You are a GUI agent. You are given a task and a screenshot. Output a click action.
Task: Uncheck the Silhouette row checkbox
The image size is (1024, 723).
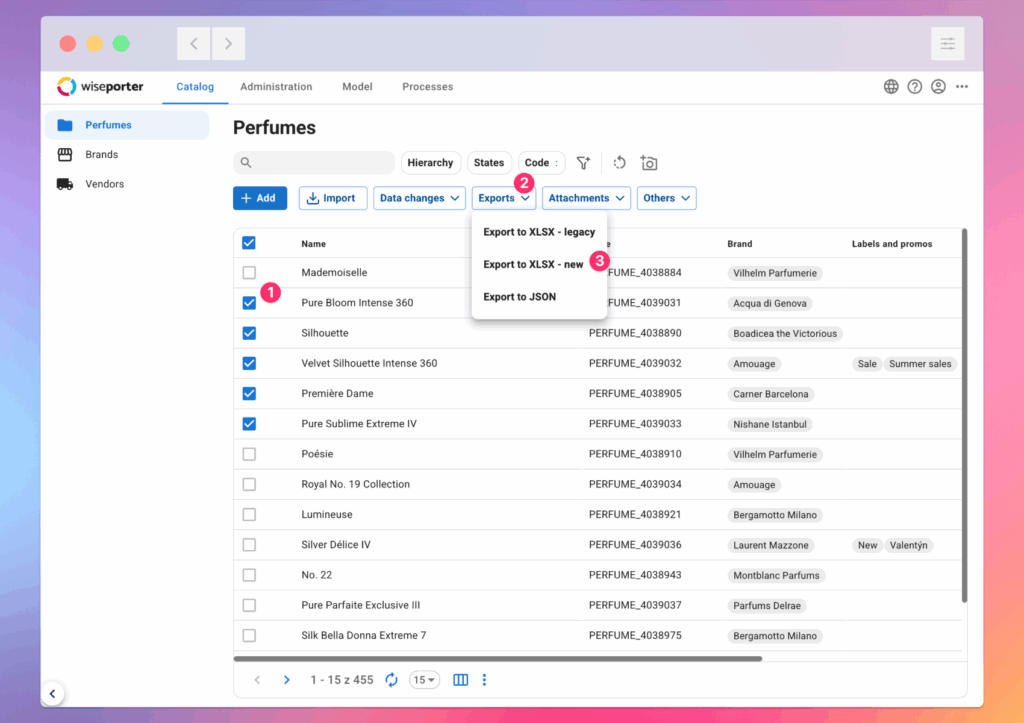click(249, 333)
